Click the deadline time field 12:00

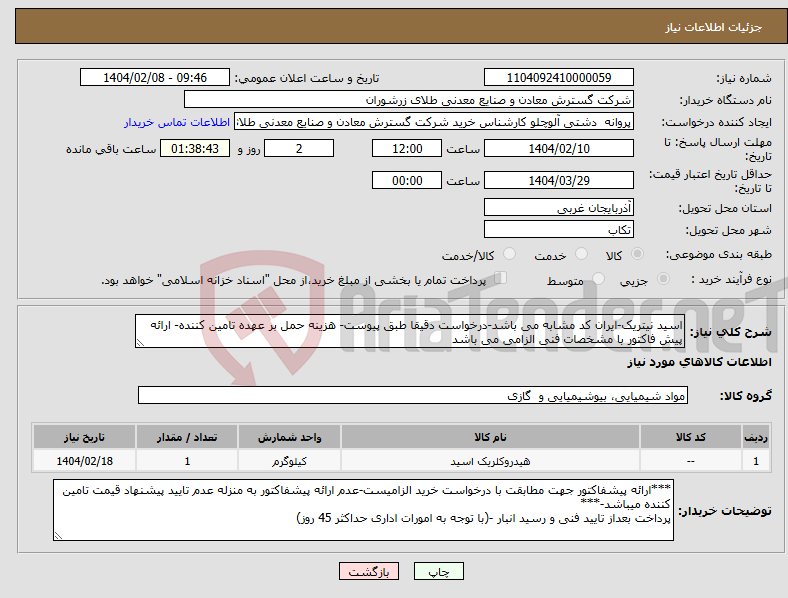407,148
